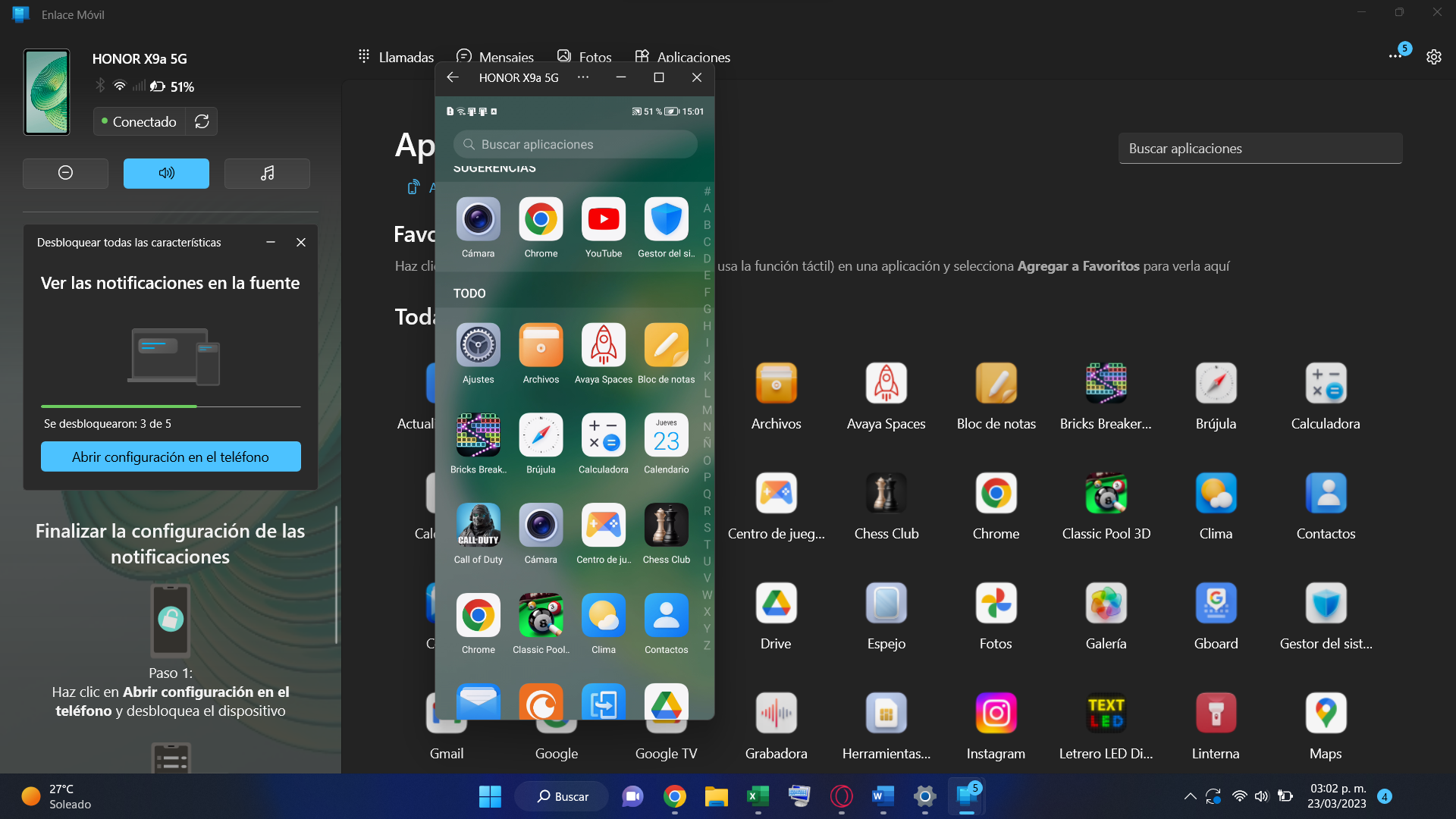
Task: Open YouTube in the phone screen
Action: 603,220
